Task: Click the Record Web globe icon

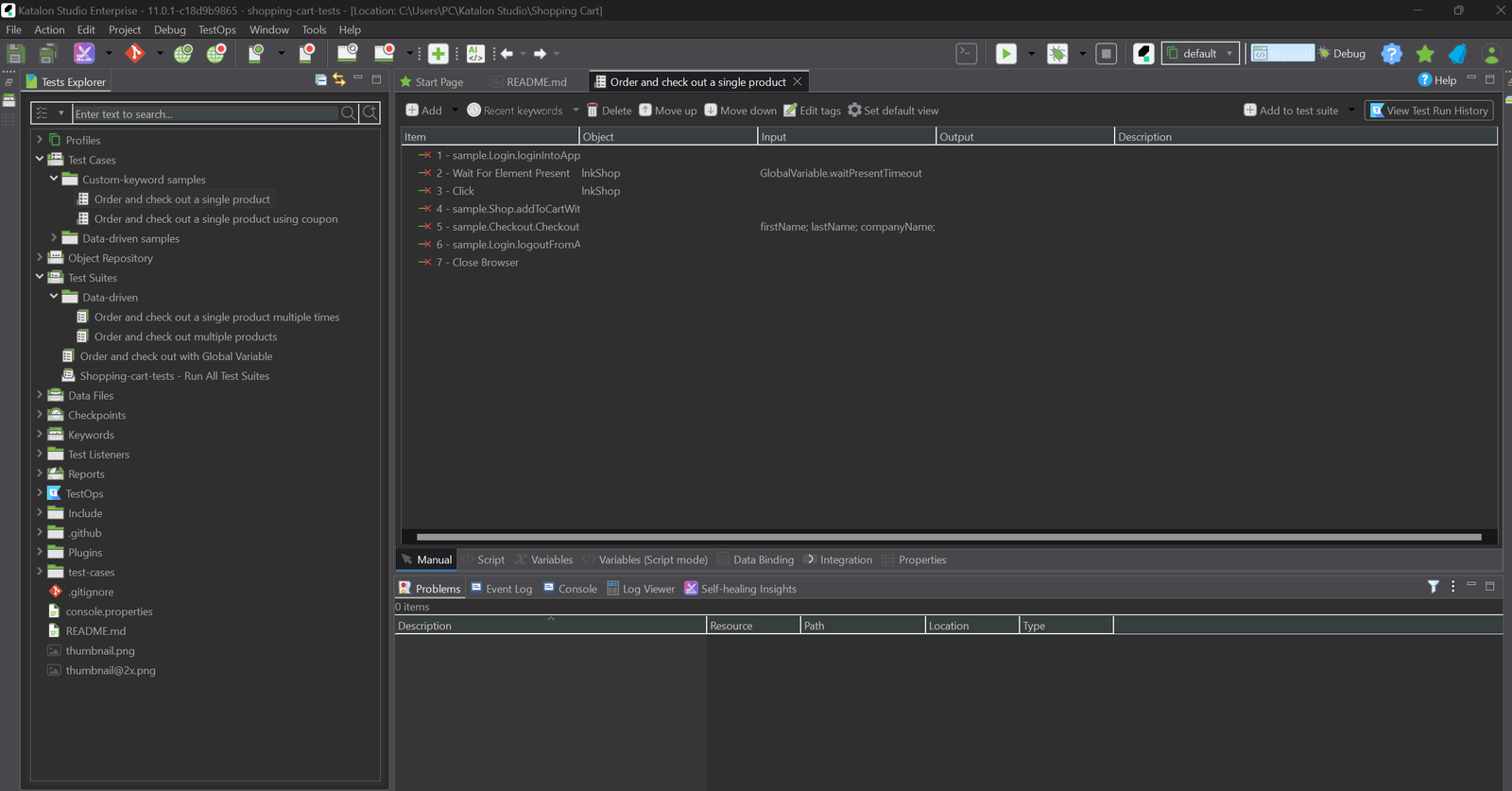Action: 215,54
